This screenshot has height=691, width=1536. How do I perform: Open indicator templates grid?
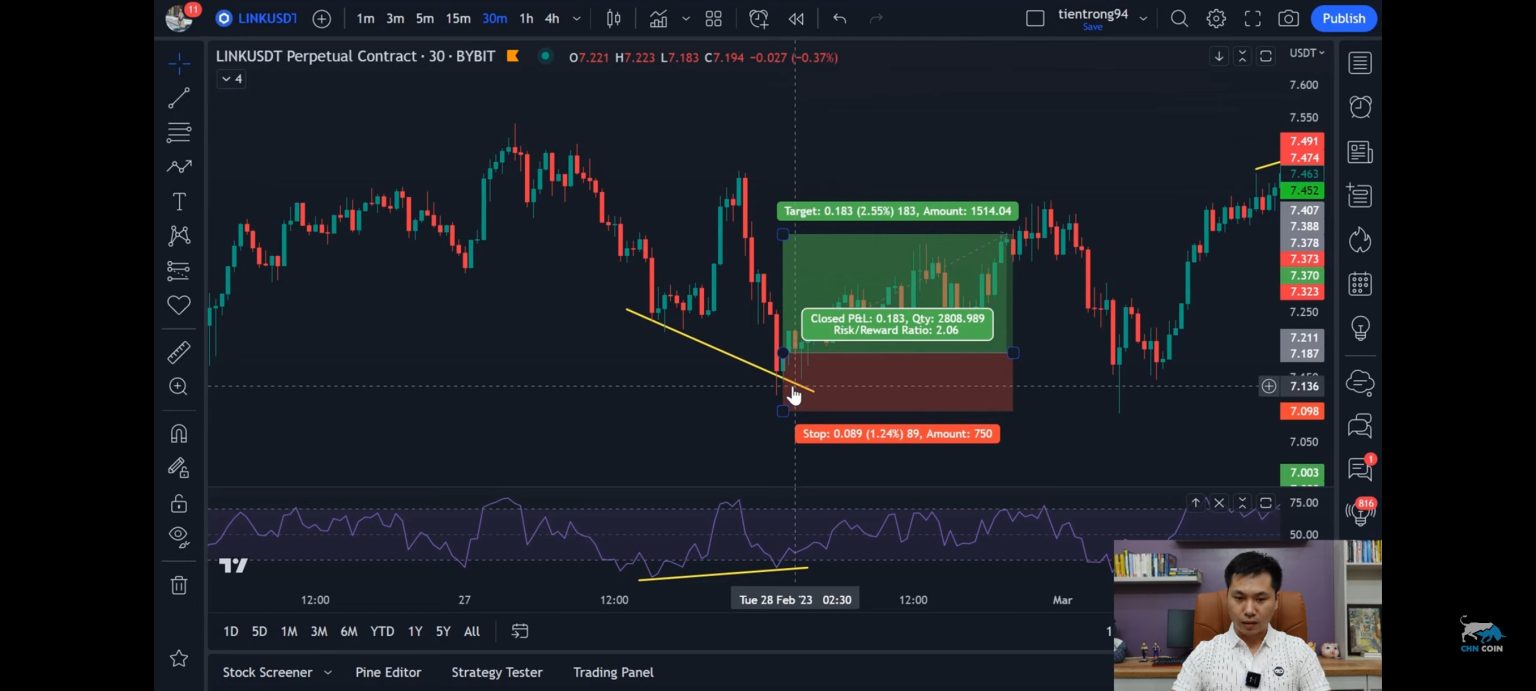714,18
